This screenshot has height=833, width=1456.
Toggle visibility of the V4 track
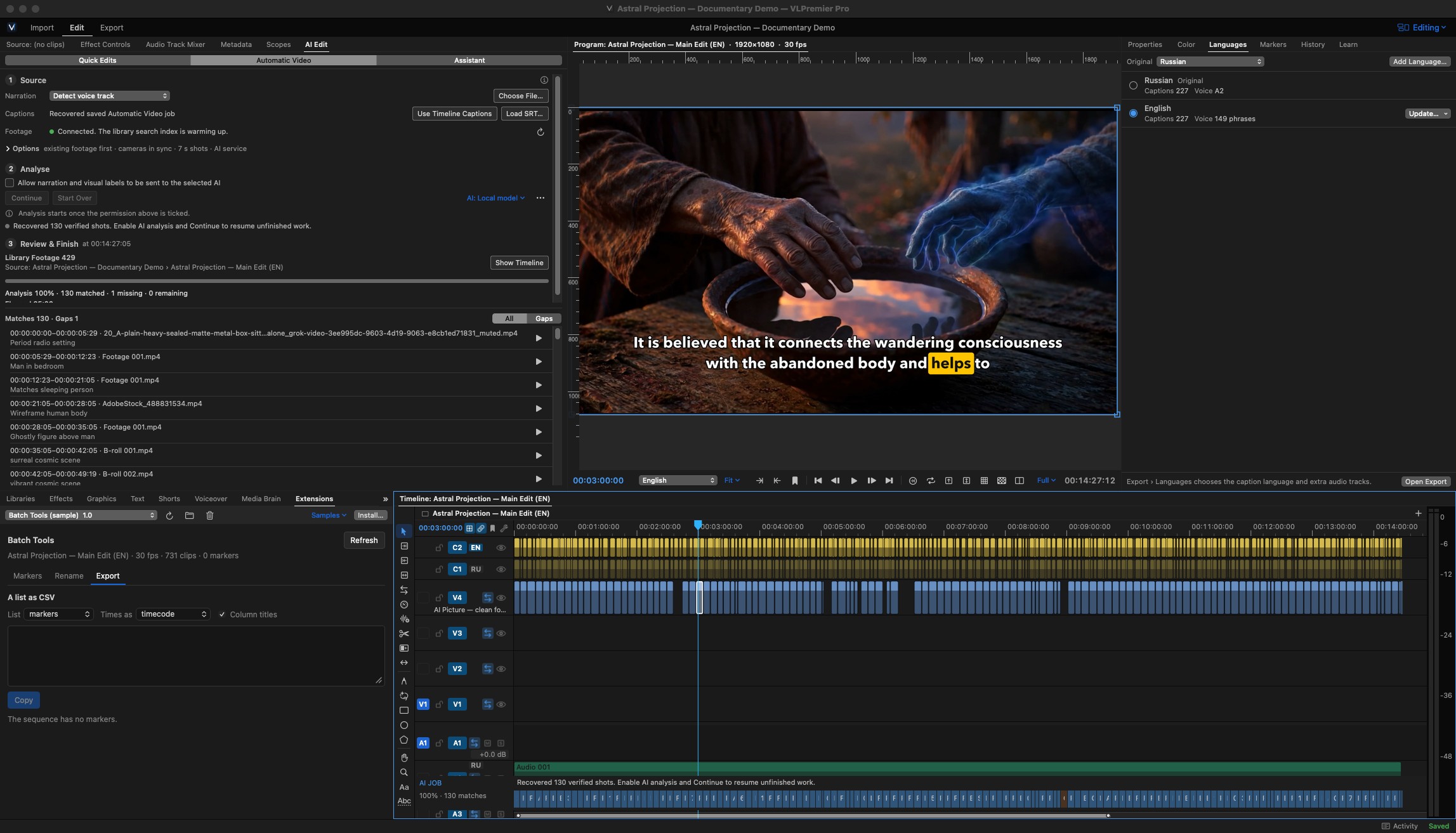click(501, 598)
